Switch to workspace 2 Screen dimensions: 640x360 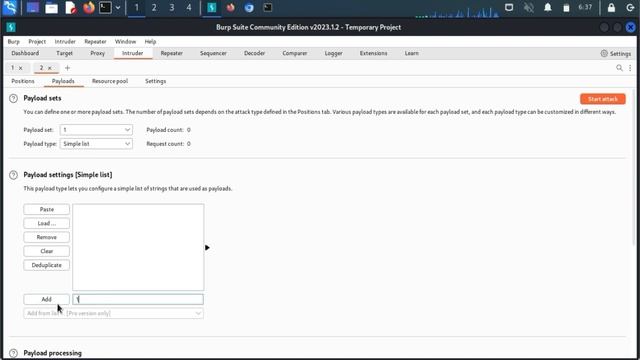tap(154, 7)
